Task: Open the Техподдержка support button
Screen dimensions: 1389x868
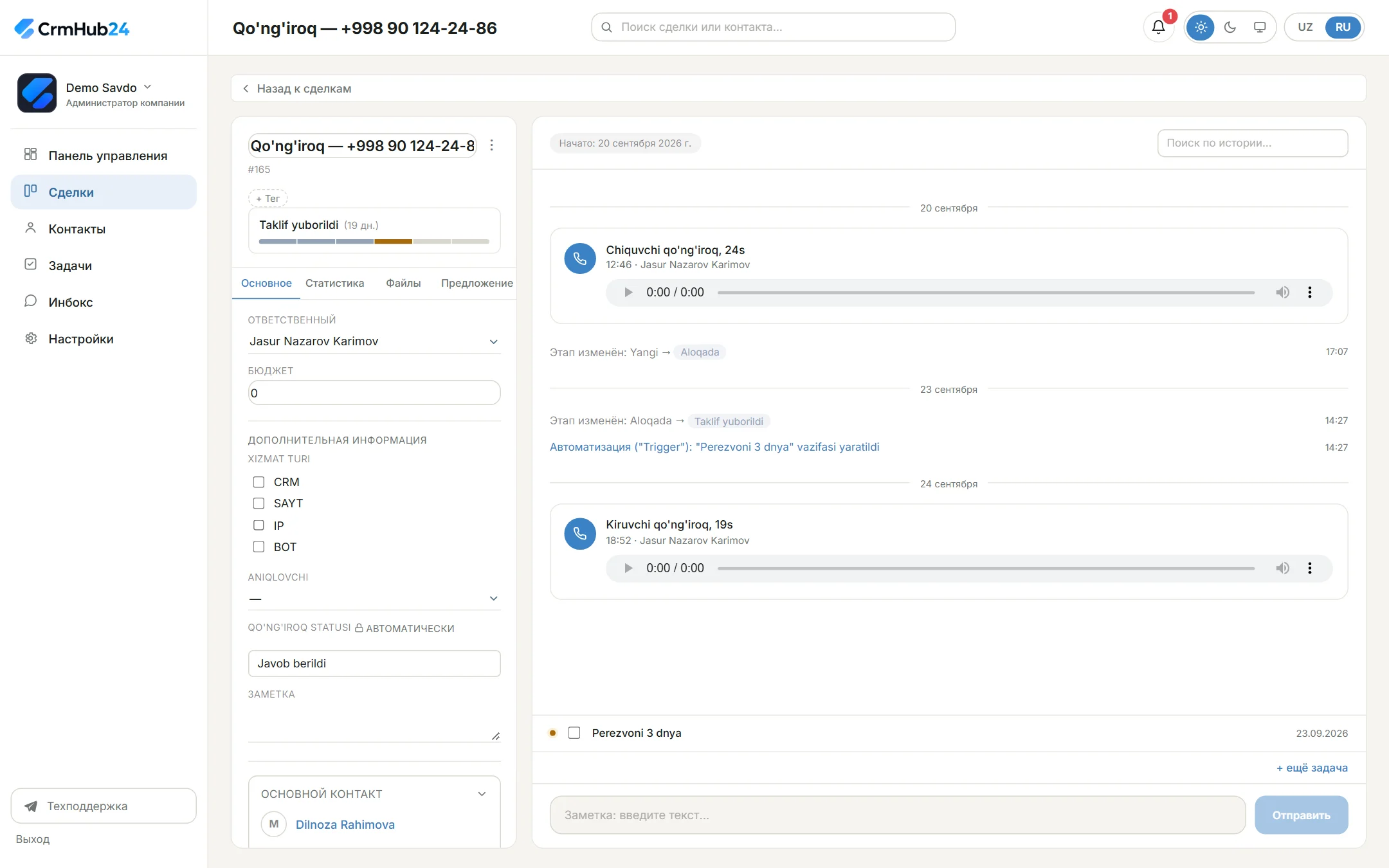Action: (104, 806)
